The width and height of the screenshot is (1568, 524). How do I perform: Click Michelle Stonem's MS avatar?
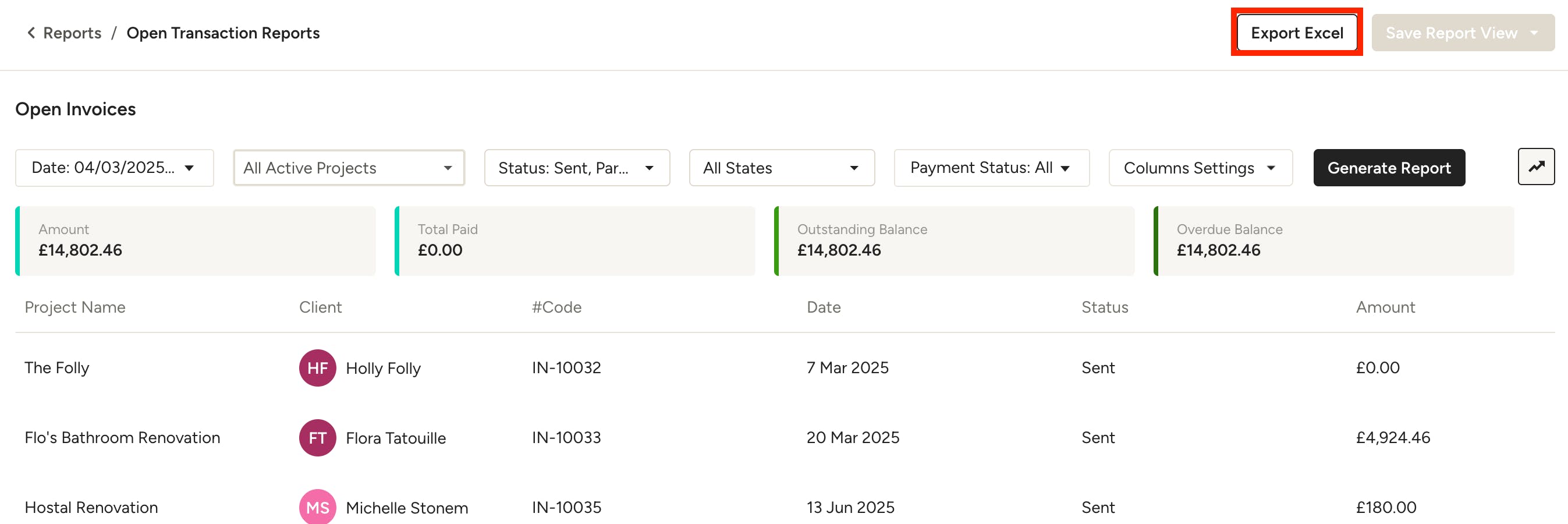point(317,507)
